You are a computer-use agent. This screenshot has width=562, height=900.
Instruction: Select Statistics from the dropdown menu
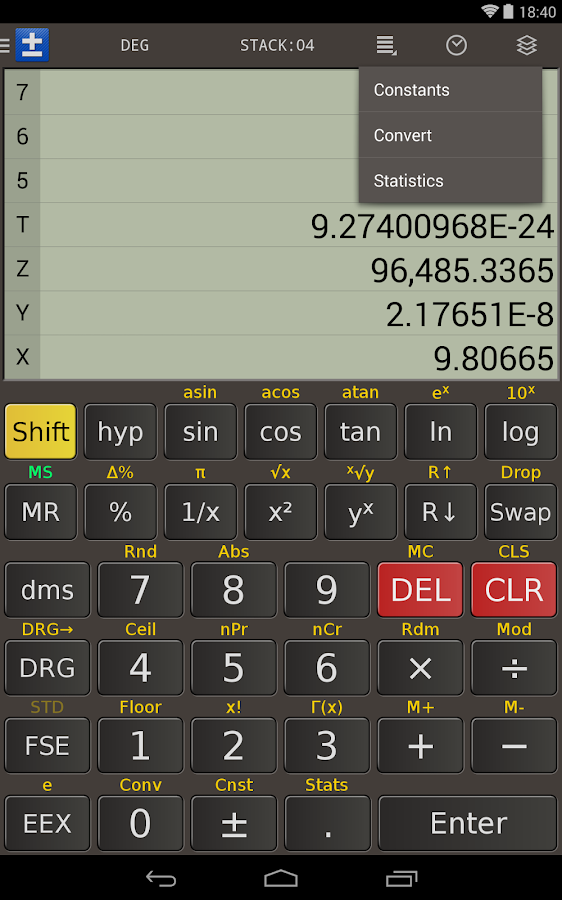(451, 181)
